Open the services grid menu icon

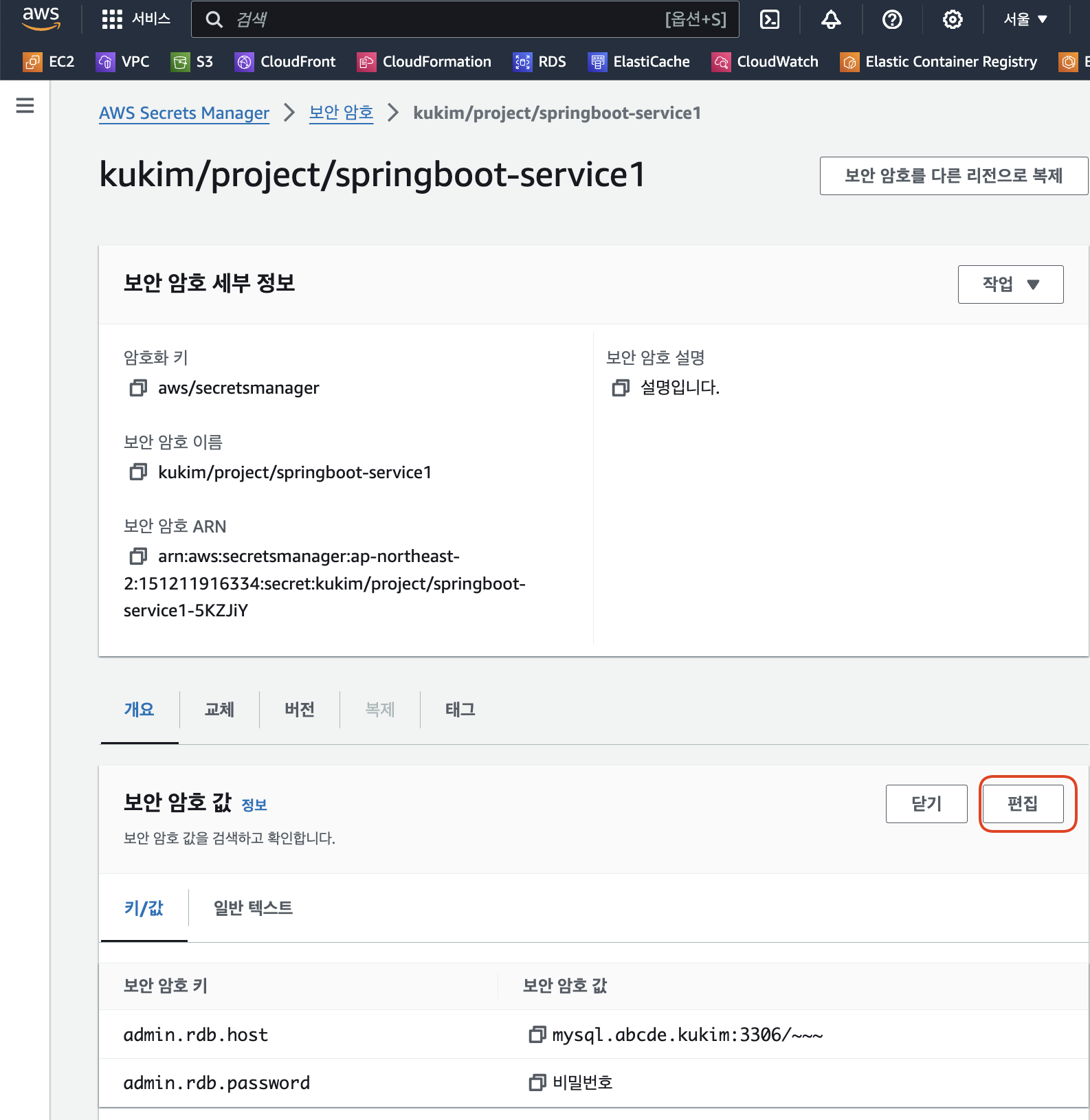click(111, 19)
